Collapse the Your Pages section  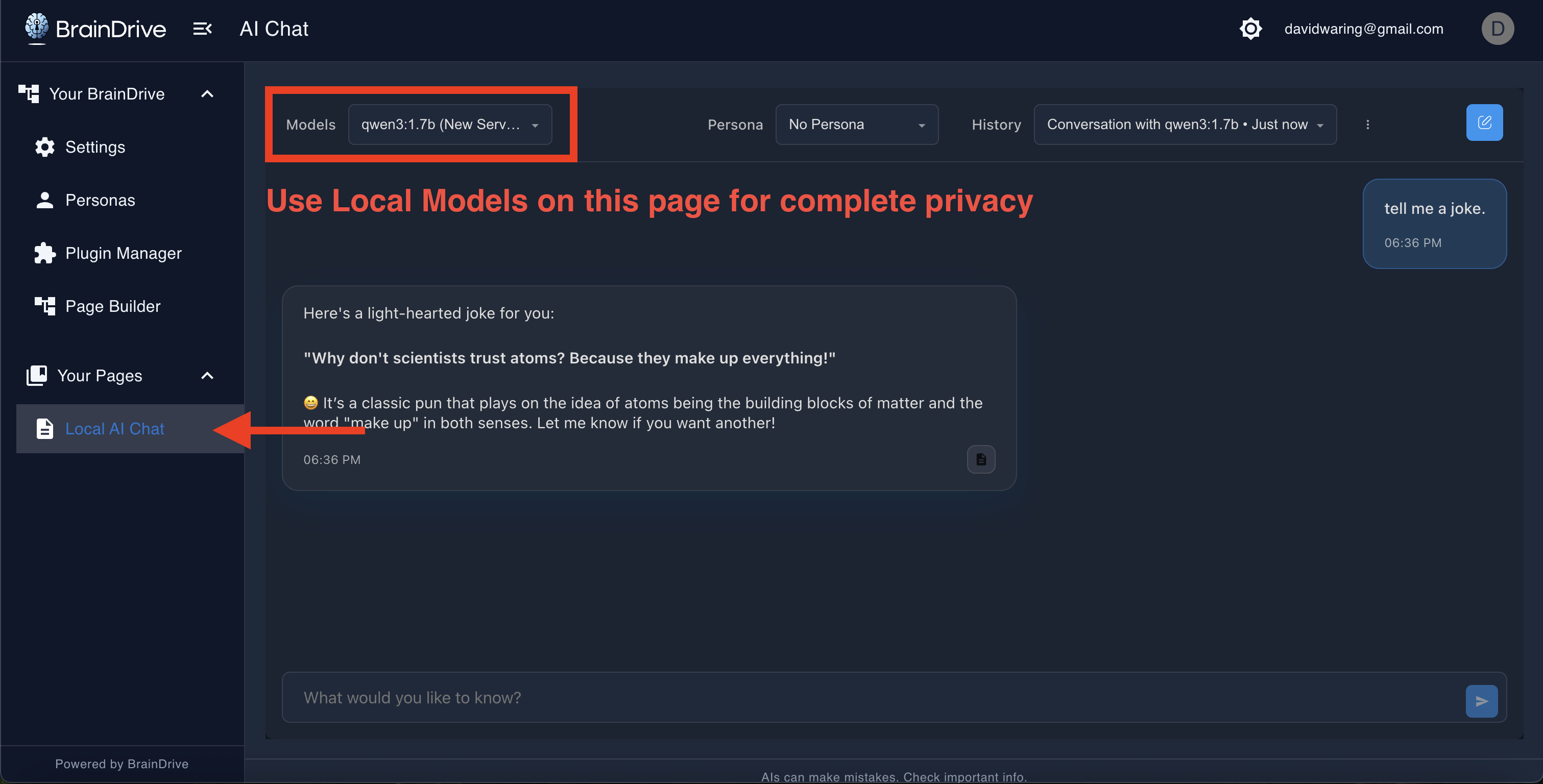(x=207, y=376)
